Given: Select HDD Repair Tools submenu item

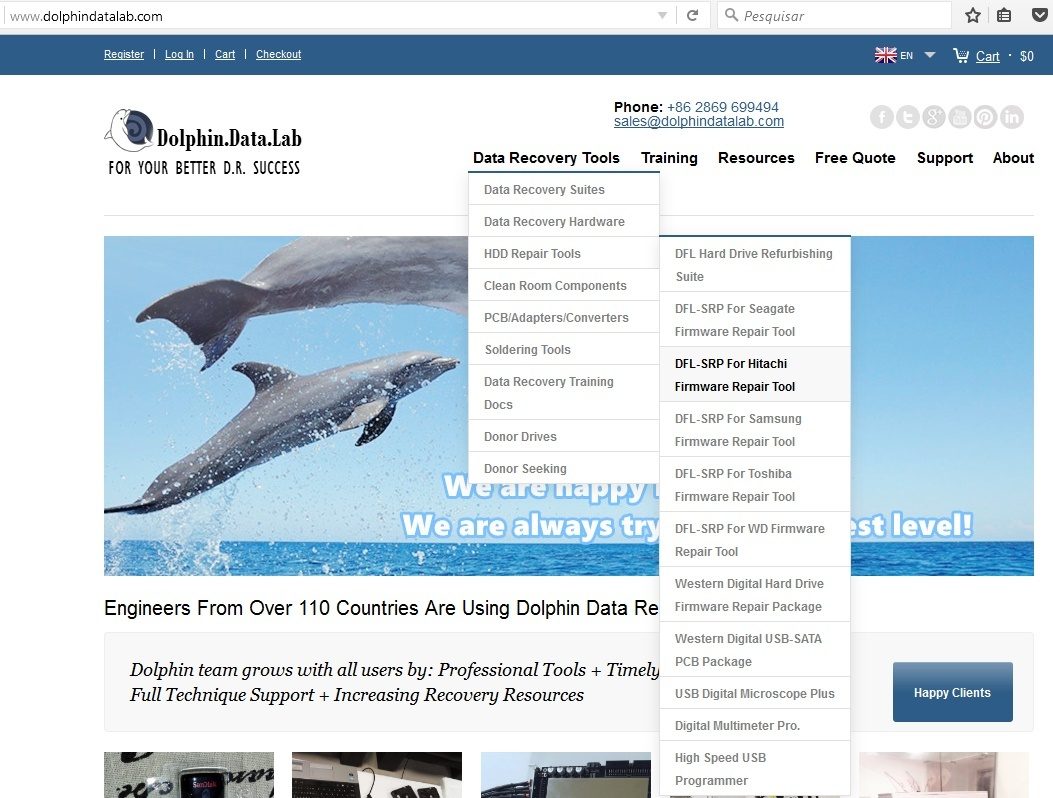Looking at the screenshot, I should [563, 253].
